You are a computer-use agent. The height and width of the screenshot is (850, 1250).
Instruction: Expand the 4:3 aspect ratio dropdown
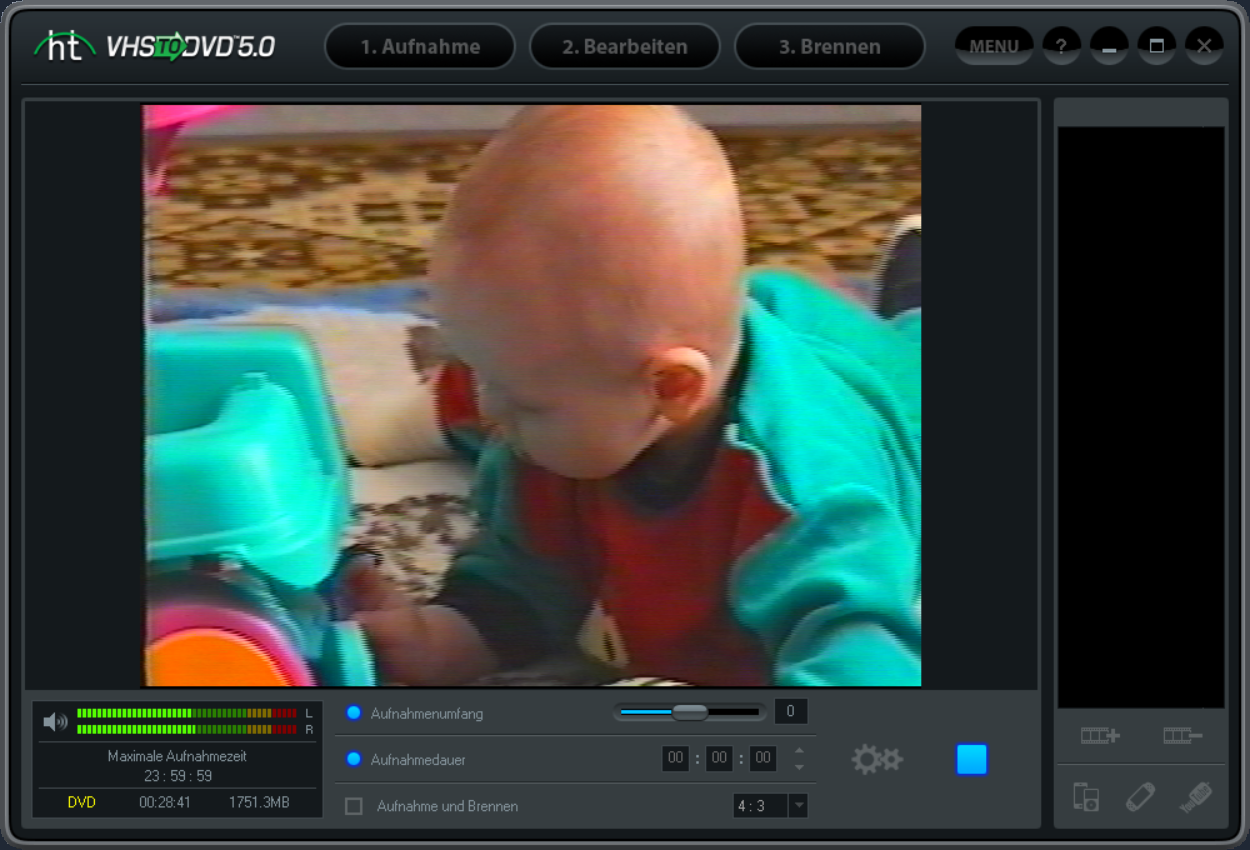tap(797, 806)
